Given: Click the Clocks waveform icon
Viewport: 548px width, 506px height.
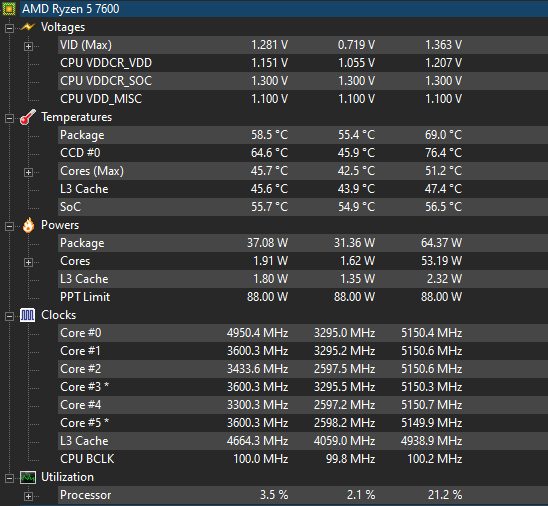Looking at the screenshot, I should click(28, 315).
